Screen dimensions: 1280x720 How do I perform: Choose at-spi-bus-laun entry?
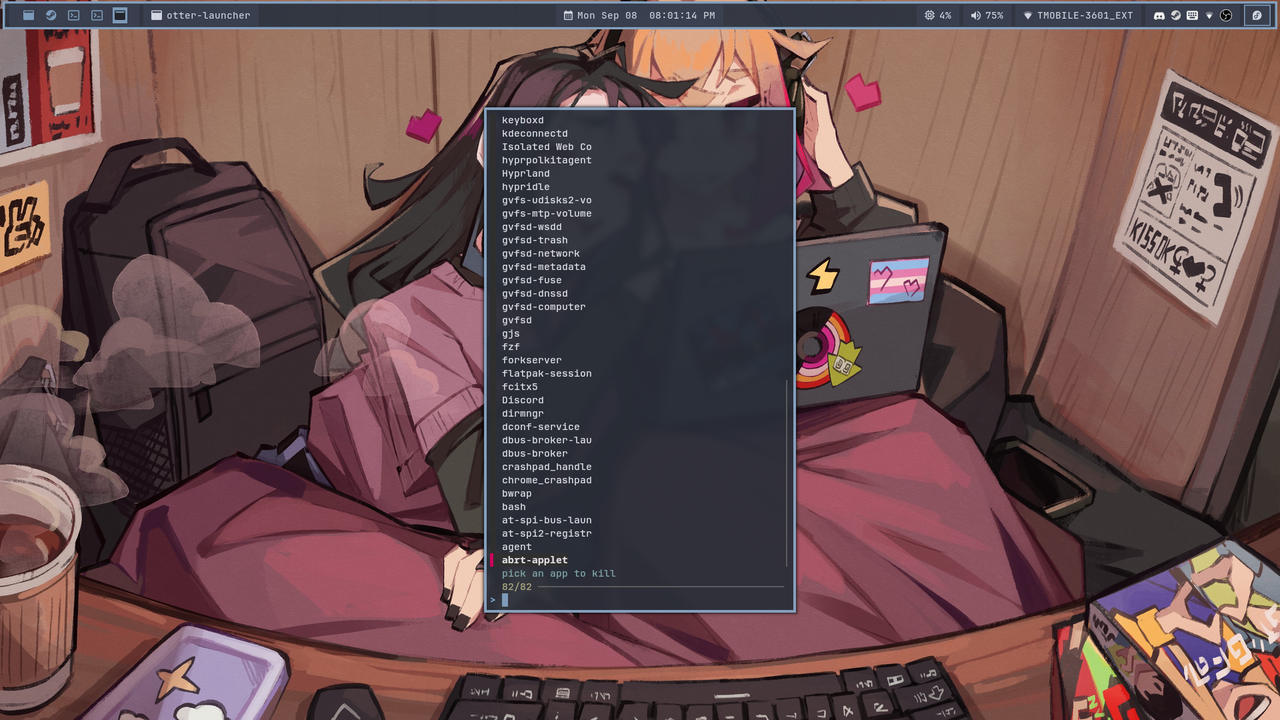click(x=547, y=520)
